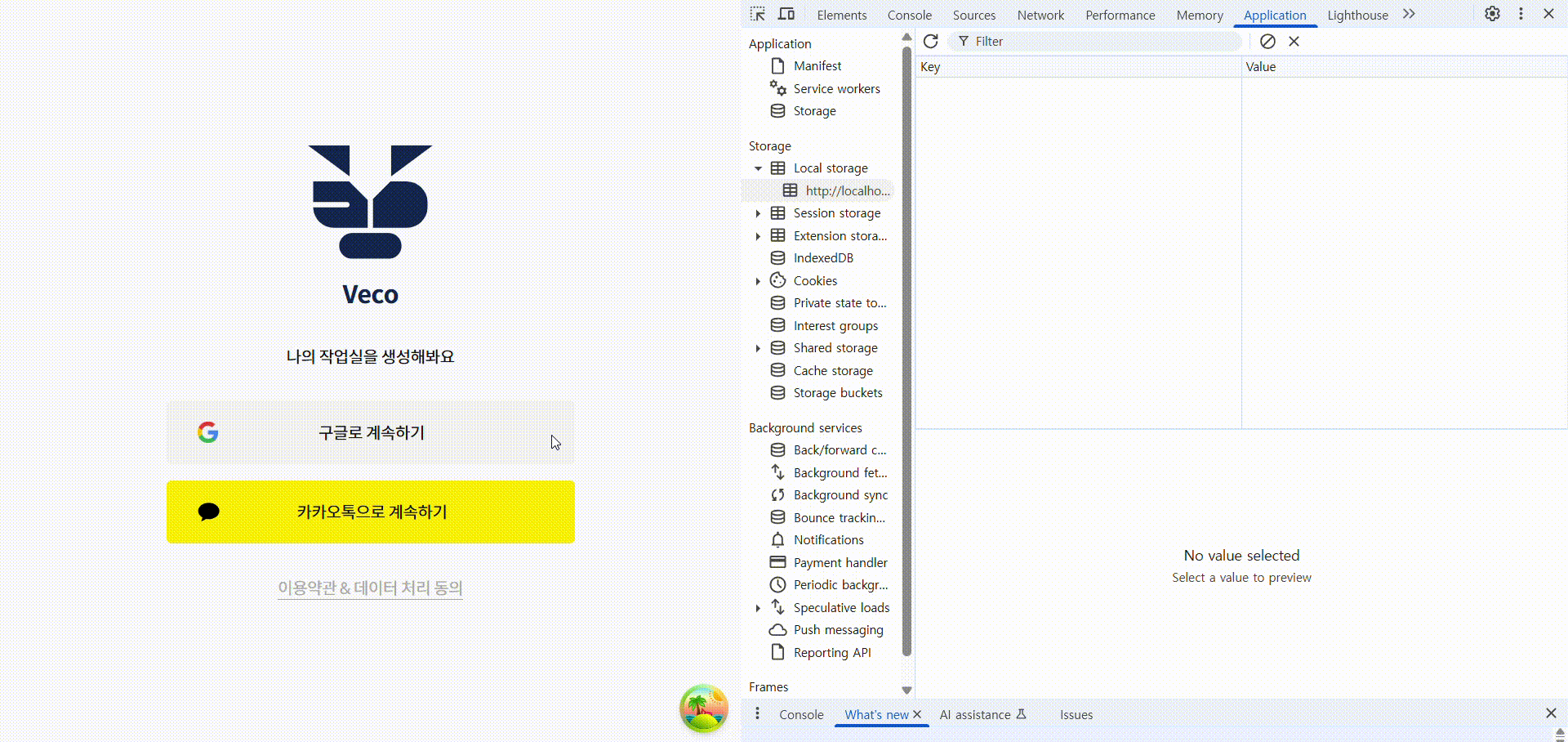Viewport: 1568px width, 742px height.
Task: Expand the Session storage tree
Action: (x=758, y=213)
